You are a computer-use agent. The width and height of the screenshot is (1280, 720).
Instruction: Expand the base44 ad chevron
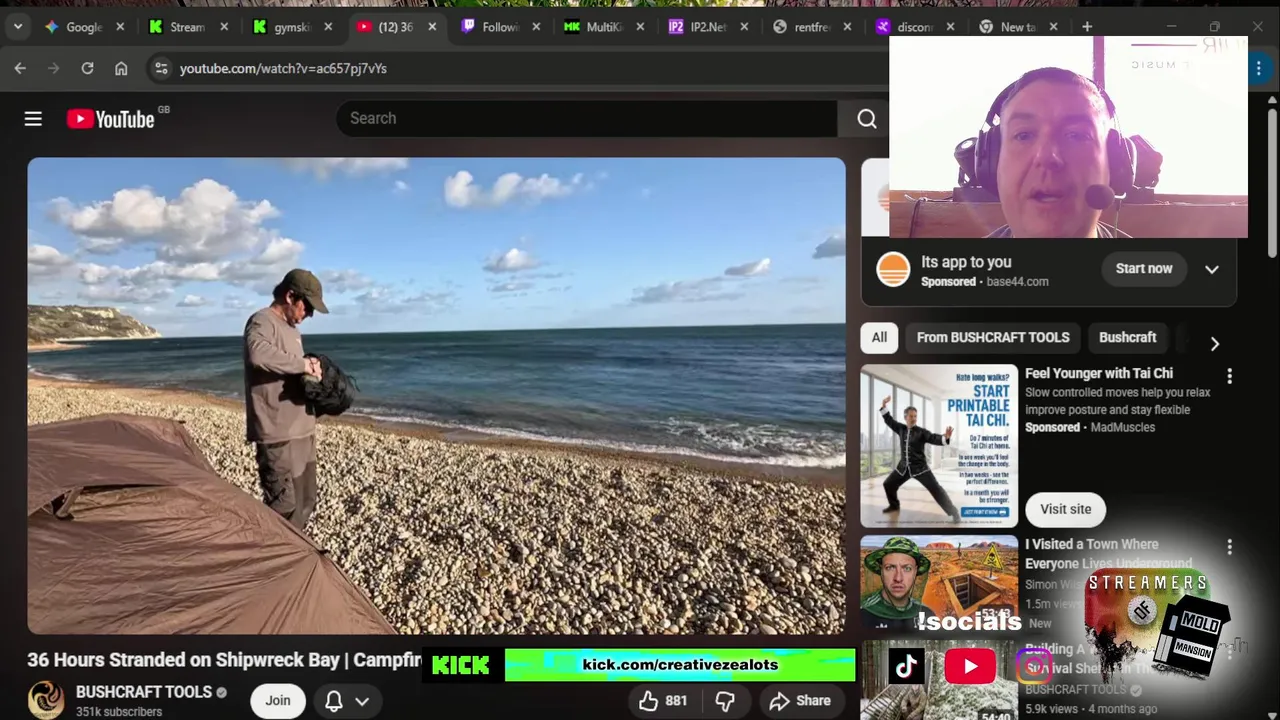(1212, 269)
